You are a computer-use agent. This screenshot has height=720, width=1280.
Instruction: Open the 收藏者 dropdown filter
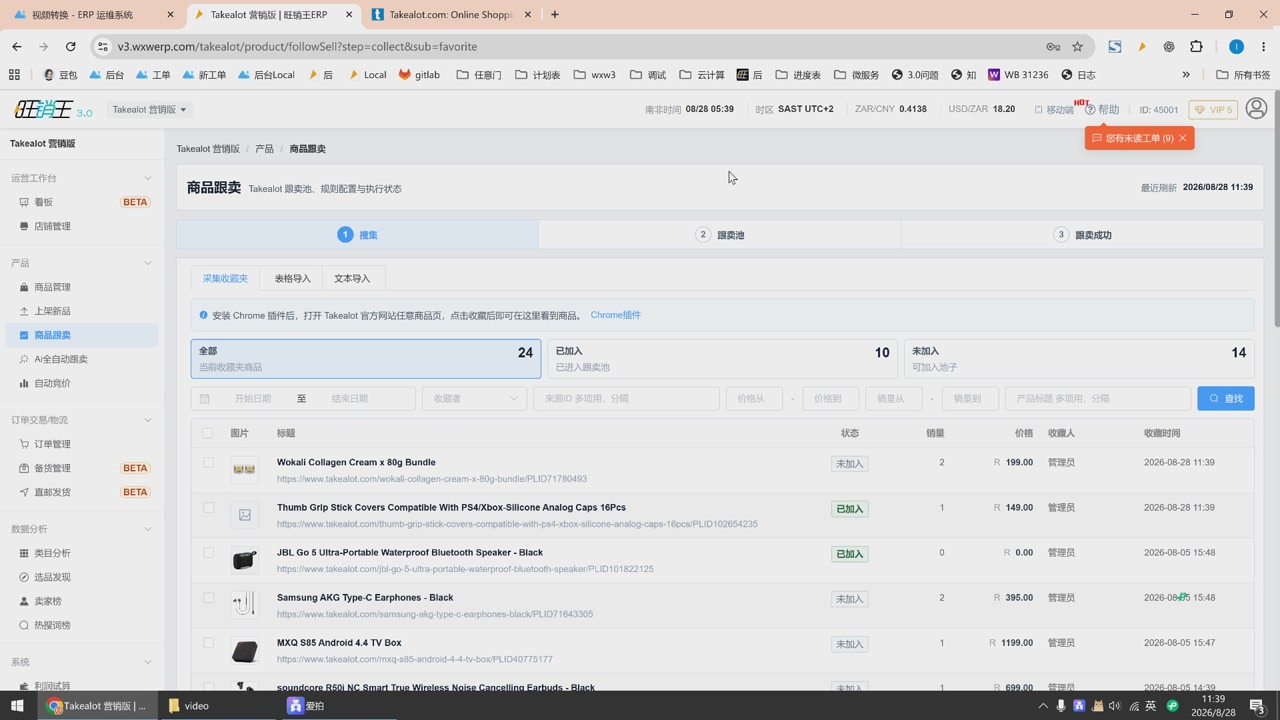pyautogui.click(x=474, y=398)
